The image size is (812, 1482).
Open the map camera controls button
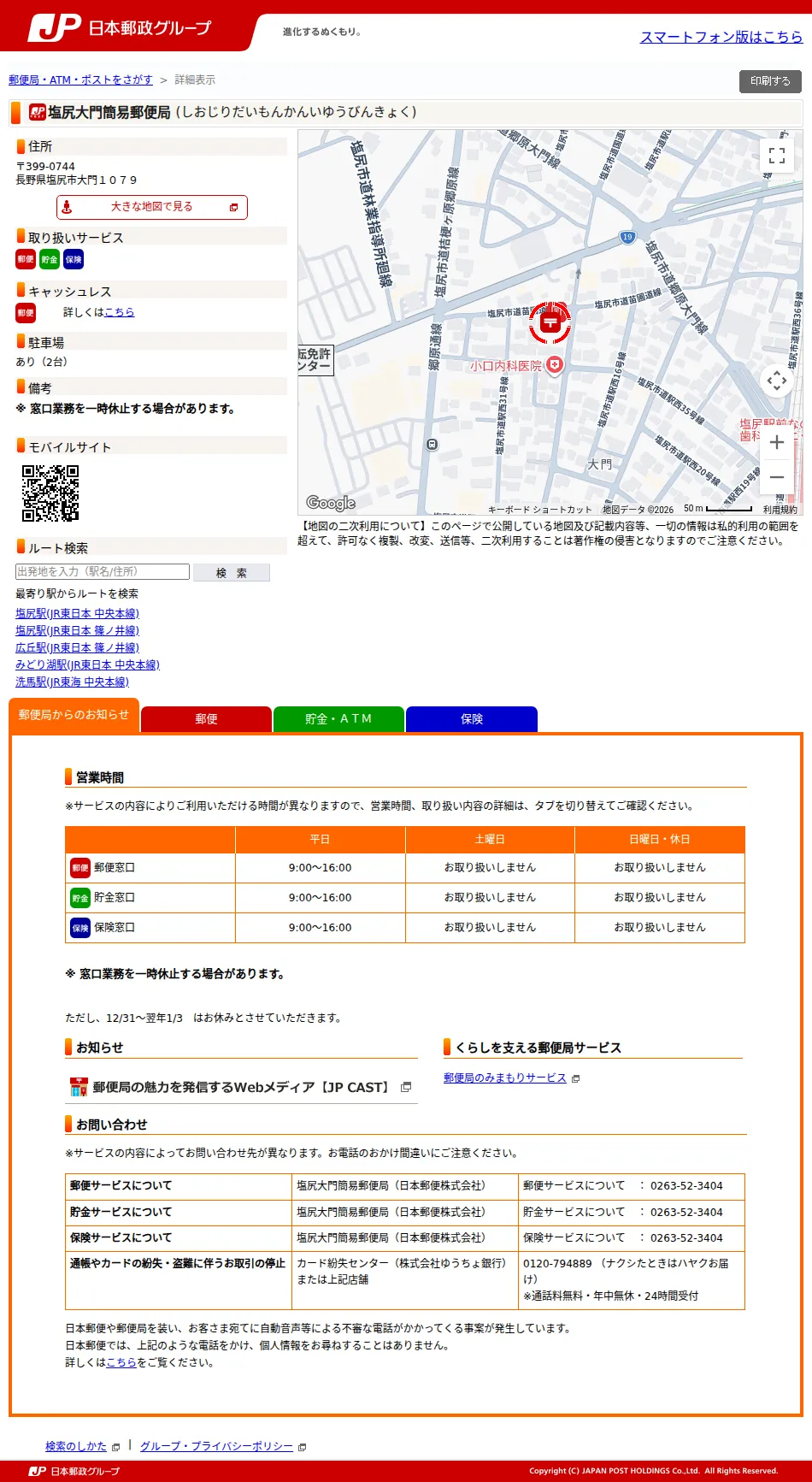776,381
